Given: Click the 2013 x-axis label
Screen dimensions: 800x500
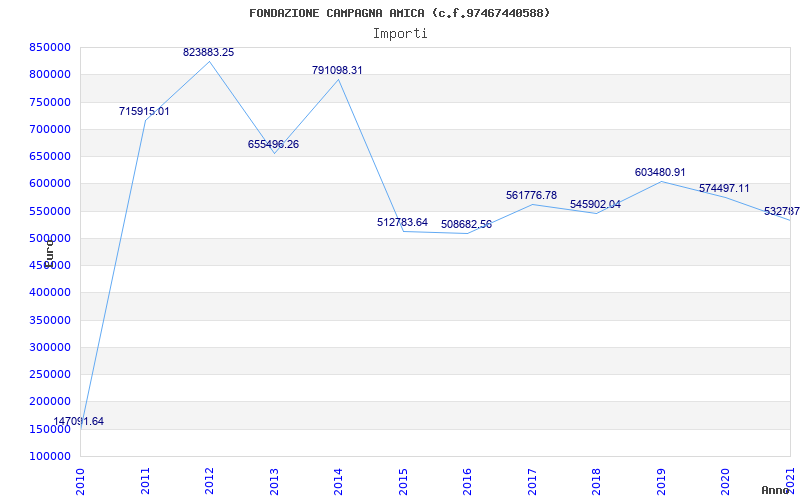Looking at the screenshot, I should [274, 482].
